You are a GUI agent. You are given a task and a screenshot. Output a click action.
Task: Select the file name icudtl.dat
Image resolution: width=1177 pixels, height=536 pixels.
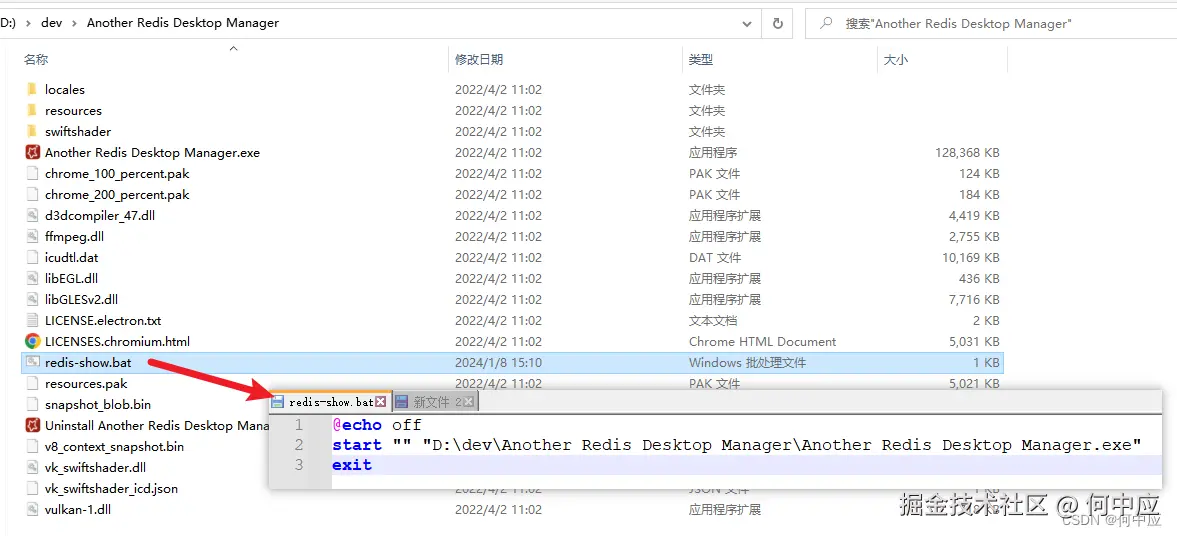(x=71, y=257)
